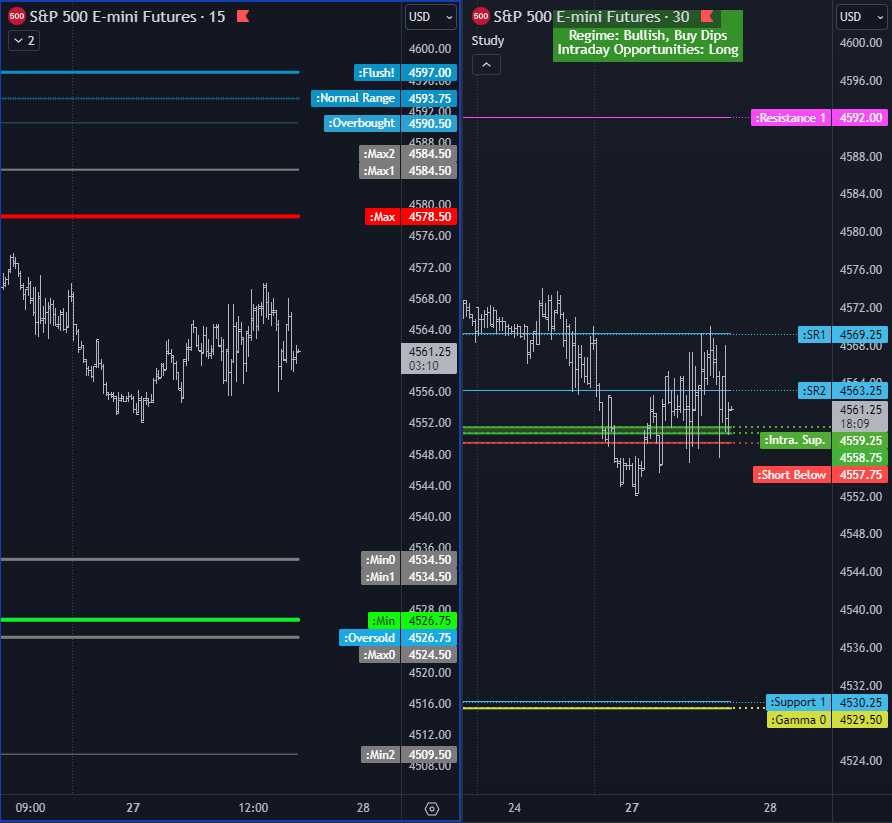Expand the indicator legend showing 2
Image resolution: width=892 pixels, height=823 pixels.
(x=24, y=41)
